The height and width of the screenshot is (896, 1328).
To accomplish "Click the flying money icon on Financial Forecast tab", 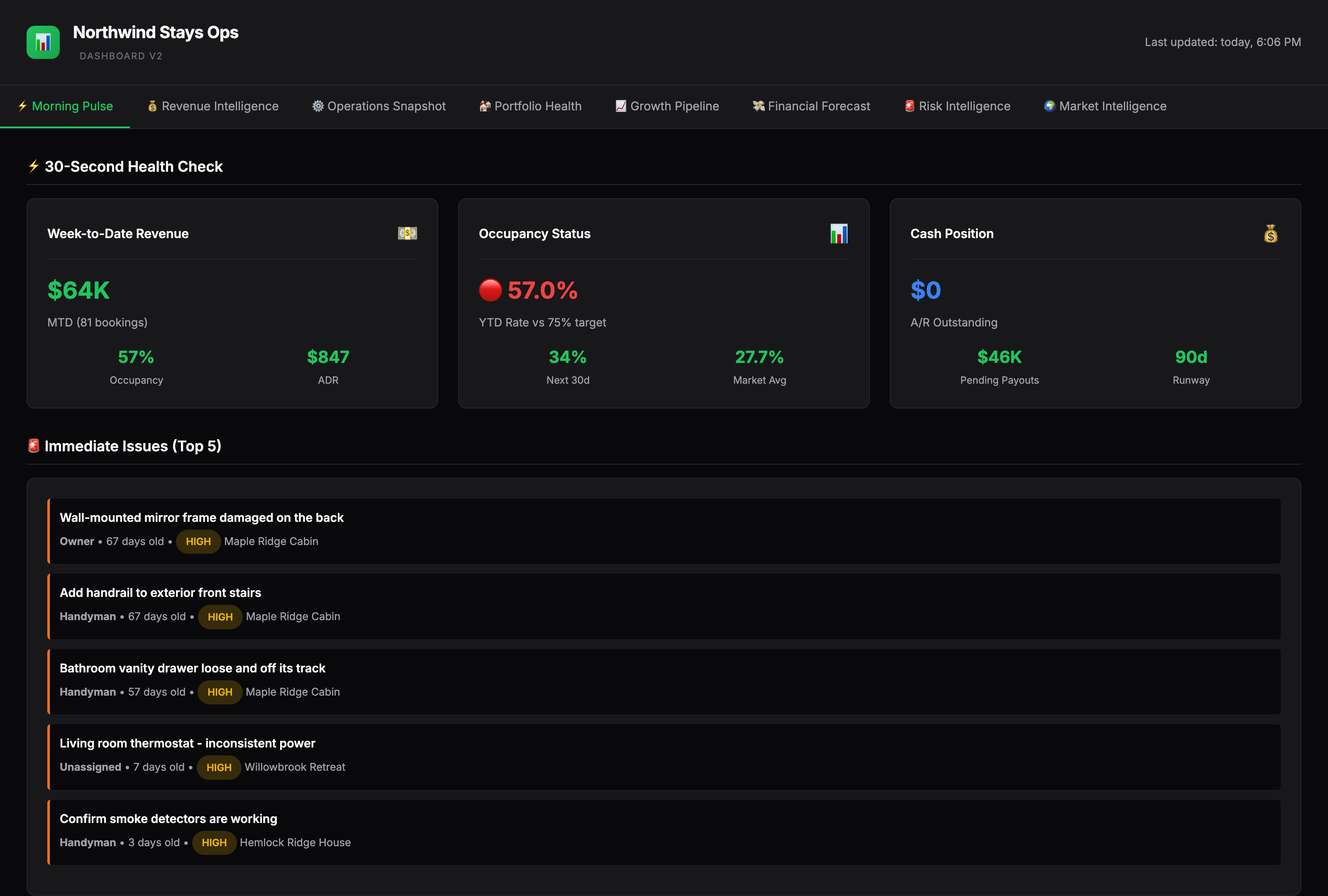I will (x=758, y=106).
